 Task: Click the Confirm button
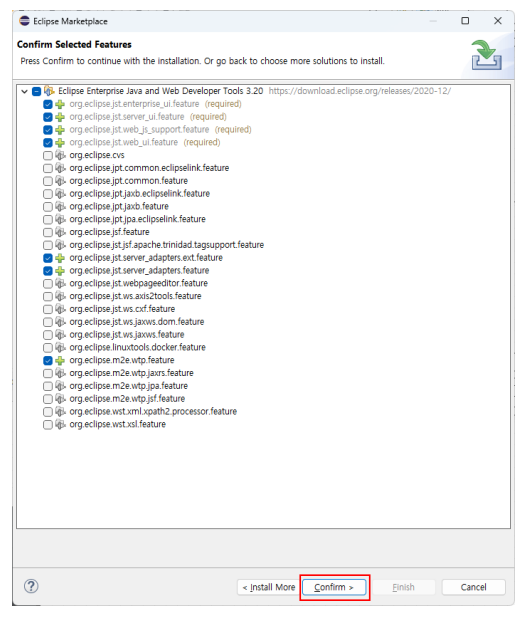click(334, 587)
